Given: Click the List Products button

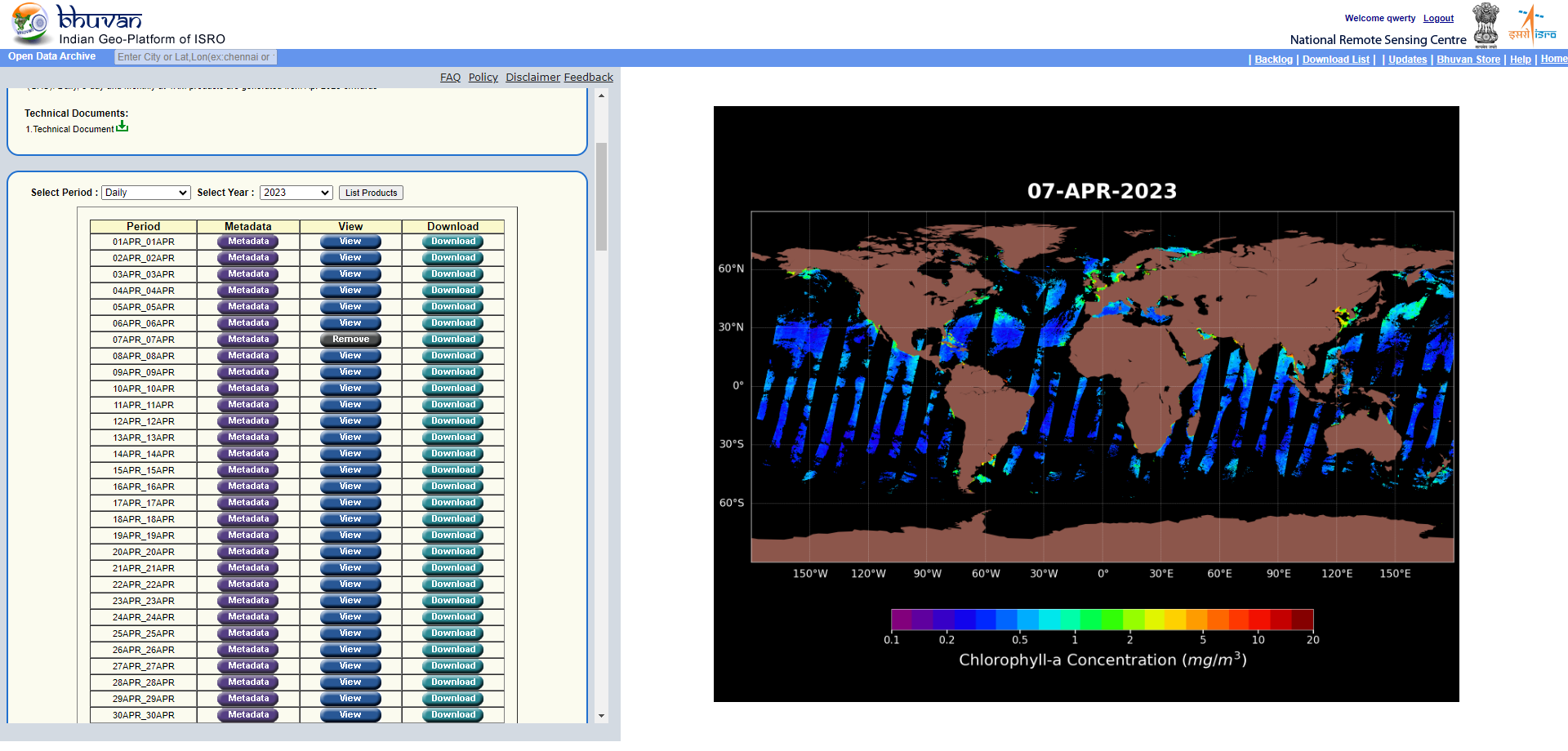Looking at the screenshot, I should tap(371, 193).
